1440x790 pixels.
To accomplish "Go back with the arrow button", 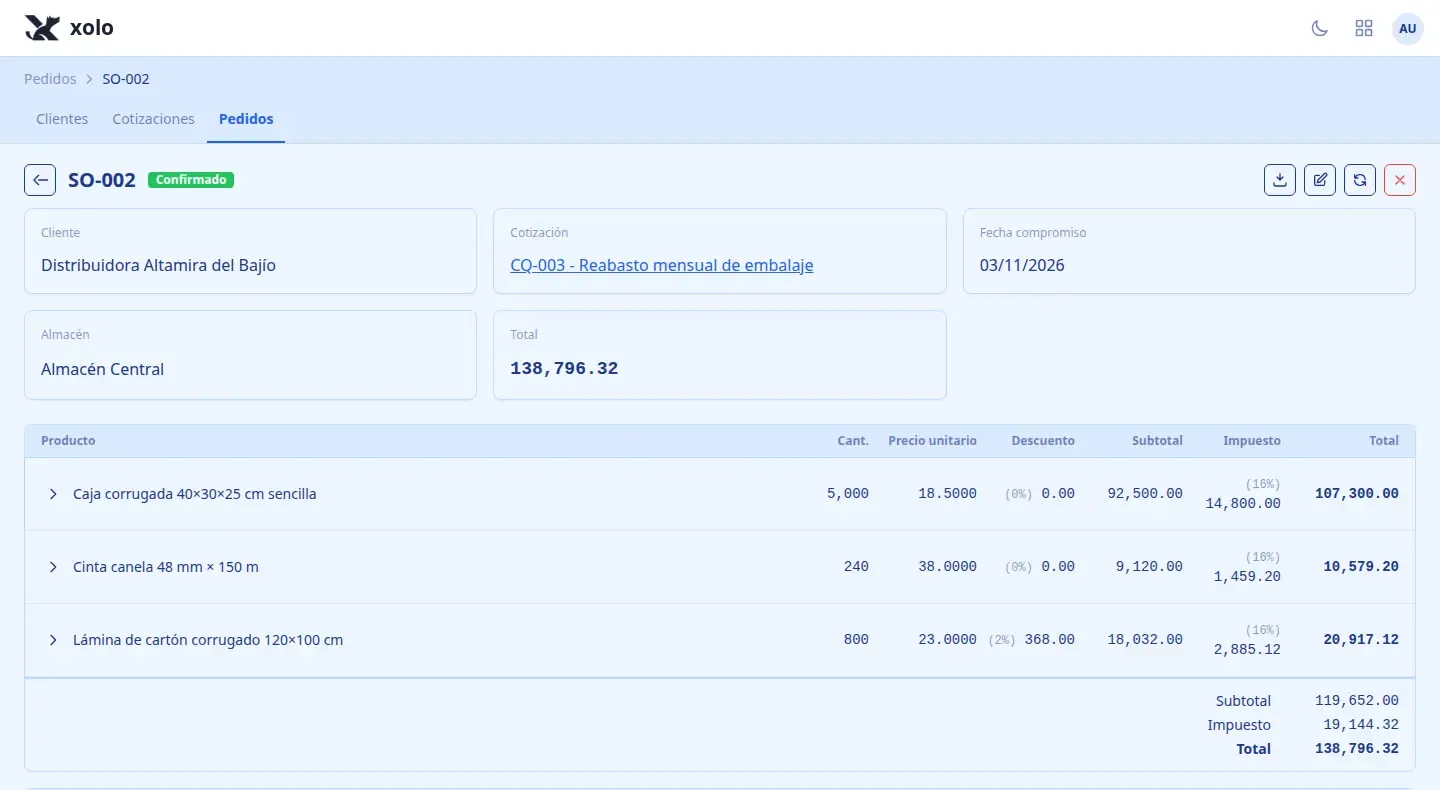I will point(40,180).
